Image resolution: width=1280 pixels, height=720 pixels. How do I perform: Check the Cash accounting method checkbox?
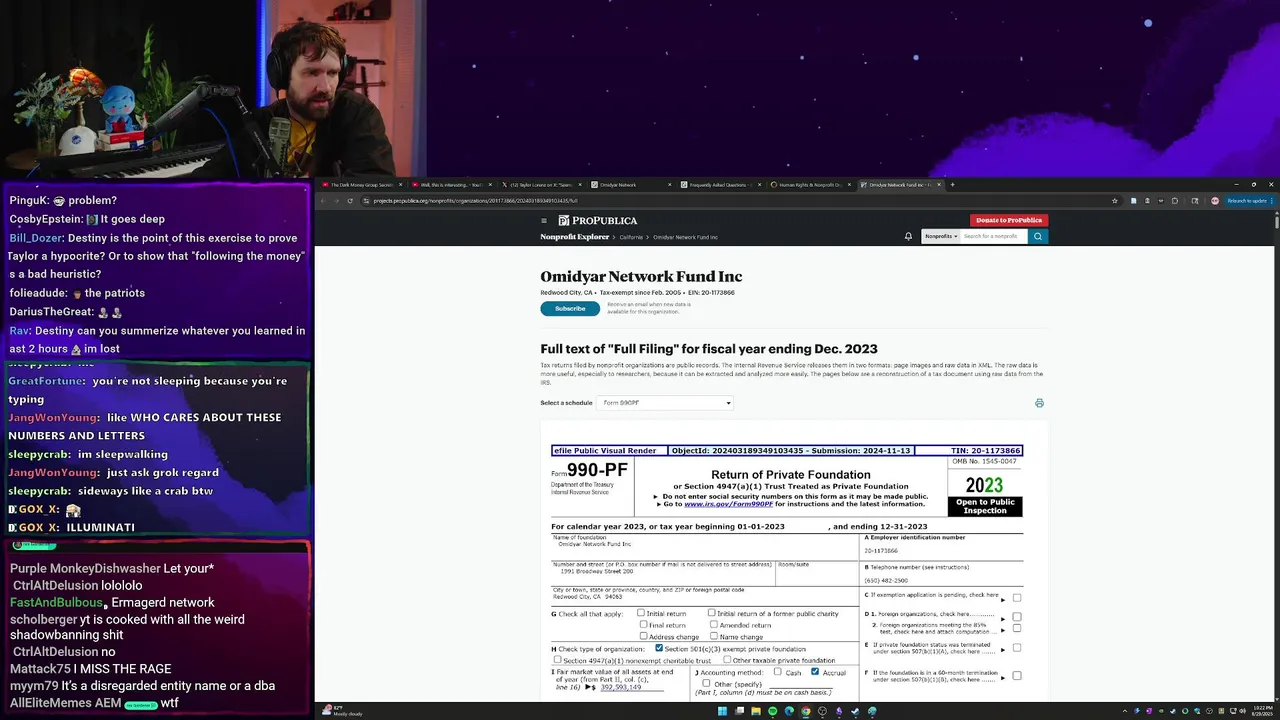(x=777, y=671)
